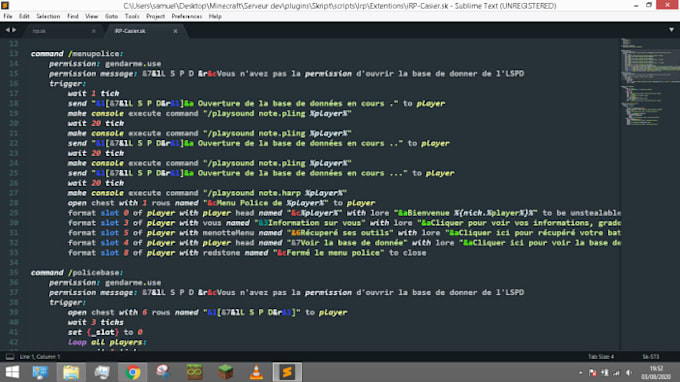The width and height of the screenshot is (680, 382).
Task: Click the Sublime Text title bar icon
Action: coord(5,5)
